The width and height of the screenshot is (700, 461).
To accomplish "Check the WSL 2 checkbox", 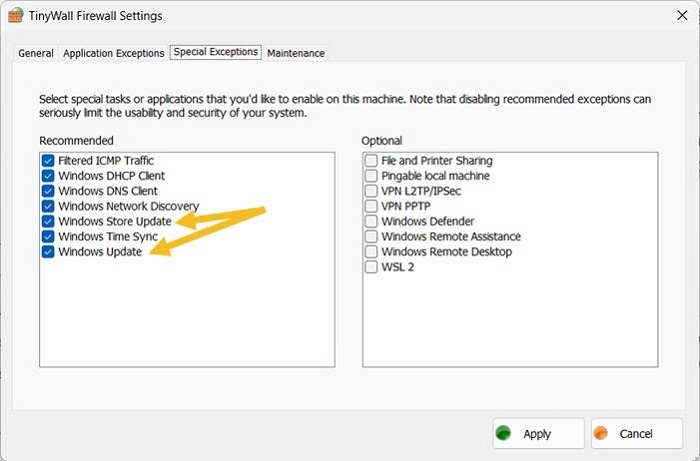I will coord(371,267).
